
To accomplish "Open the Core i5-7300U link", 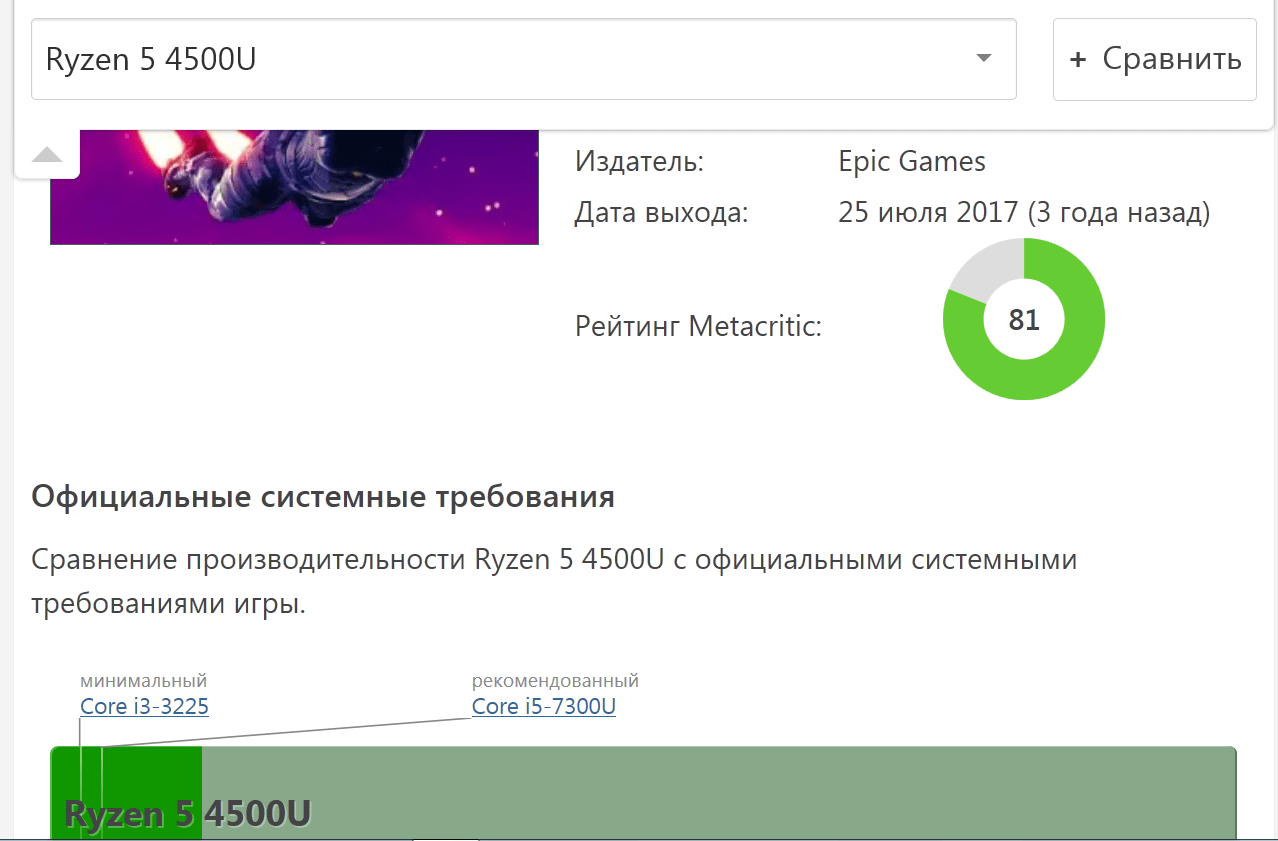I will [544, 707].
